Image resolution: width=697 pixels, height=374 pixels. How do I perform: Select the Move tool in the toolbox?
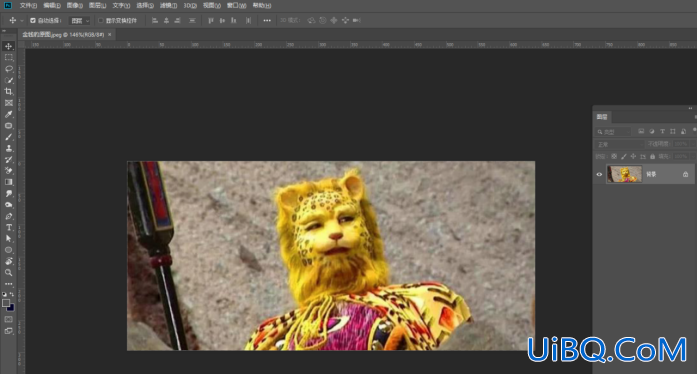(8, 46)
